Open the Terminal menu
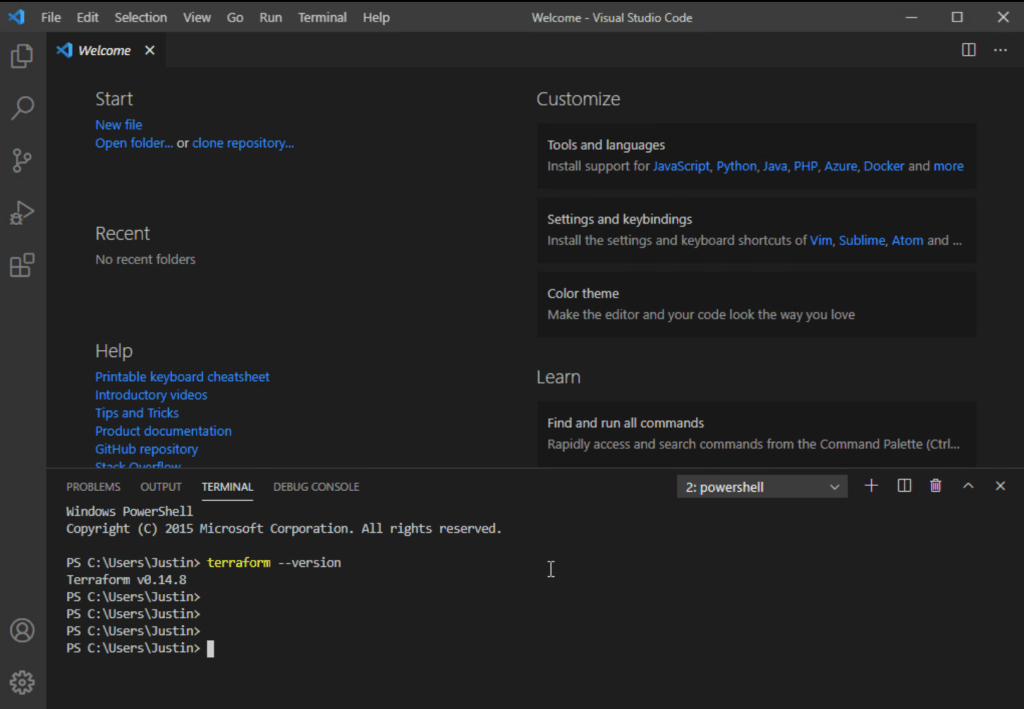The width and height of the screenshot is (1024, 709). (x=322, y=17)
